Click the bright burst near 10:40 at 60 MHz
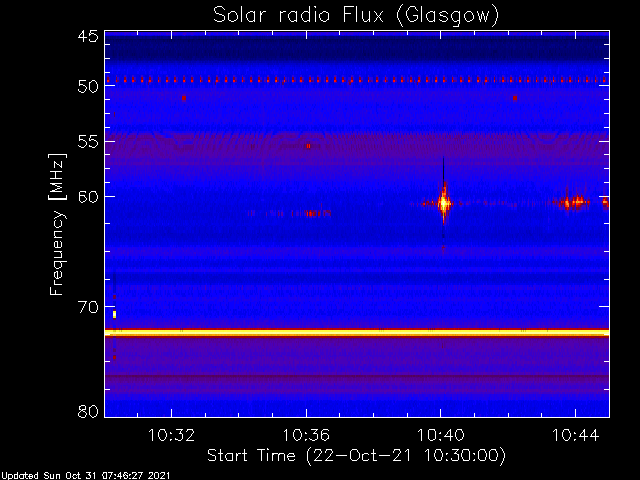The height and width of the screenshot is (480, 640). 444,203
